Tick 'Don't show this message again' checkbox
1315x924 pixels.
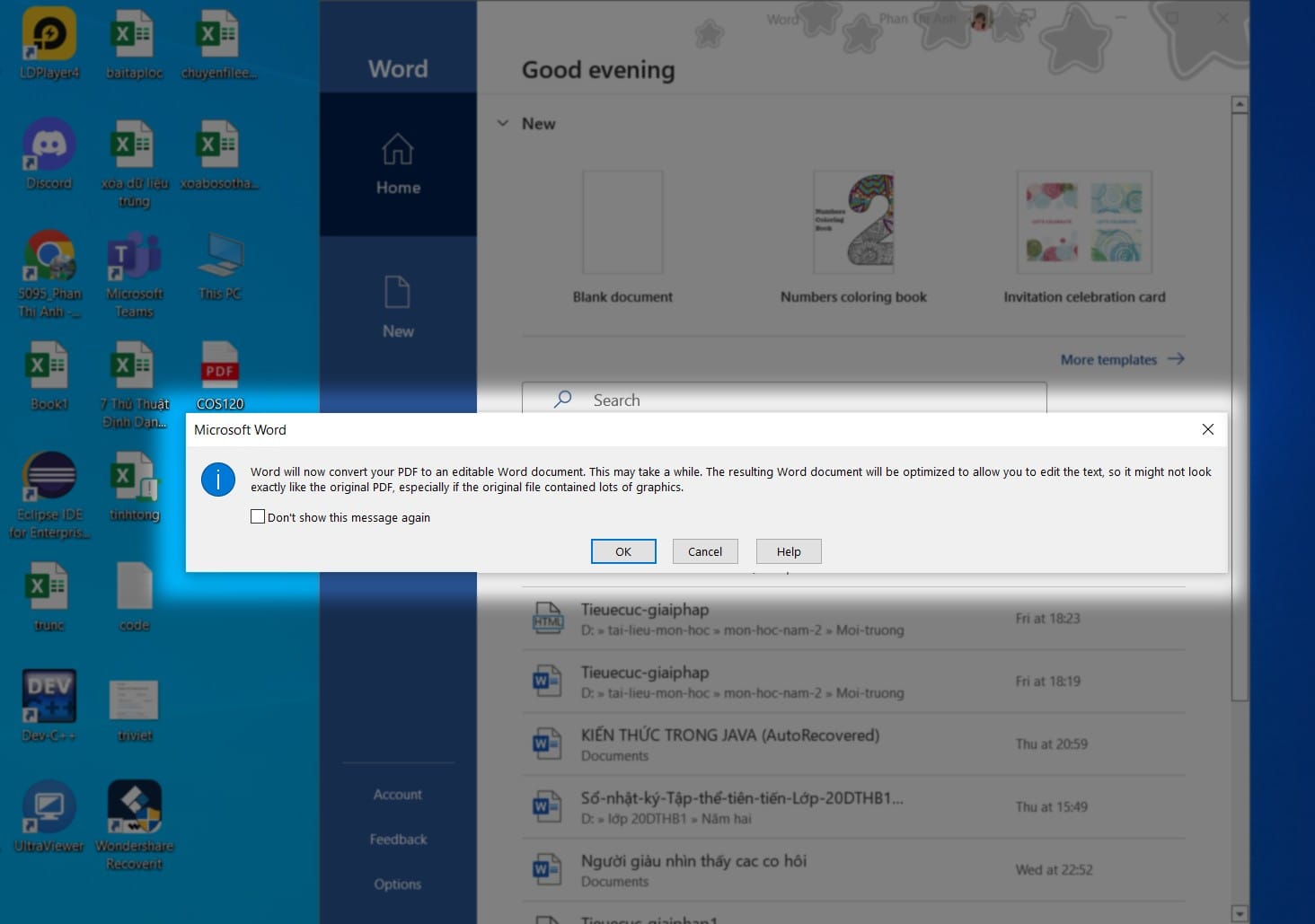tap(258, 516)
